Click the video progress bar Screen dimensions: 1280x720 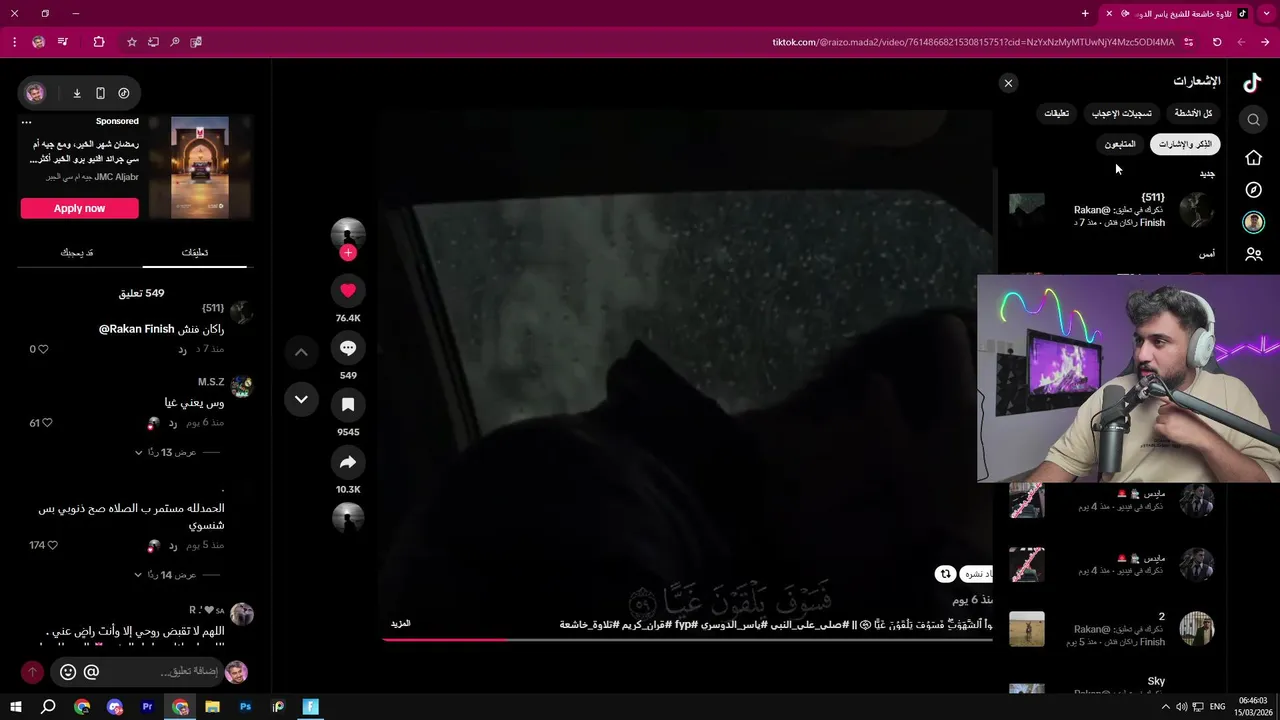[x=687, y=640]
